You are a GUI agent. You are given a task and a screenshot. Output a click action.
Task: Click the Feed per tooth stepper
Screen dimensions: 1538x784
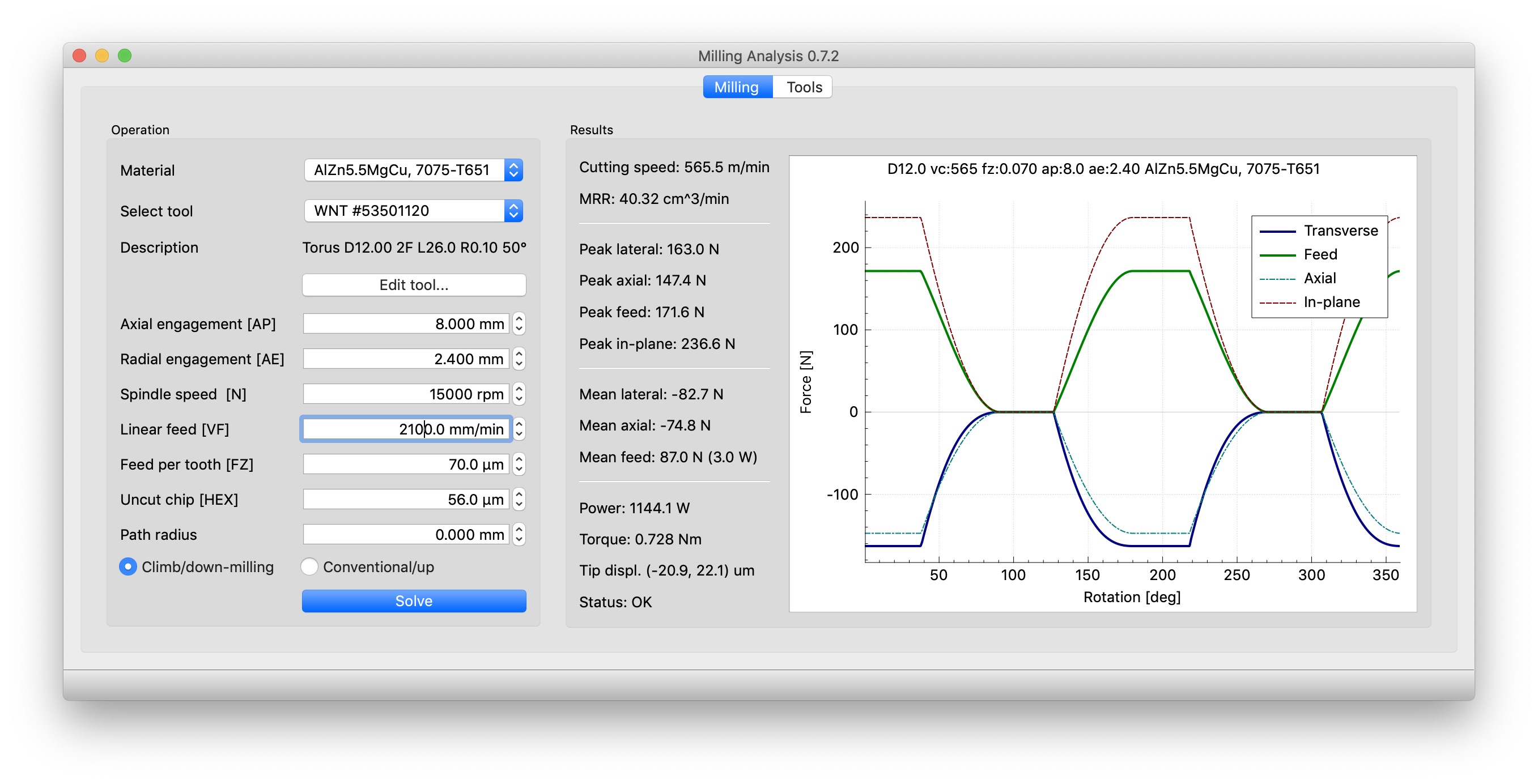(x=519, y=464)
